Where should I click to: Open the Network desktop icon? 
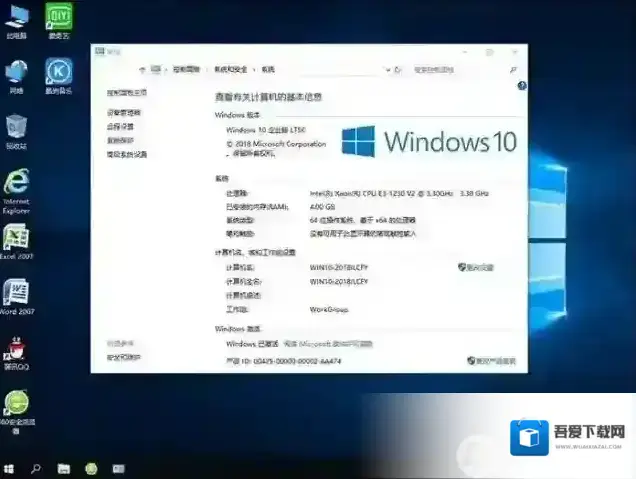[16, 73]
